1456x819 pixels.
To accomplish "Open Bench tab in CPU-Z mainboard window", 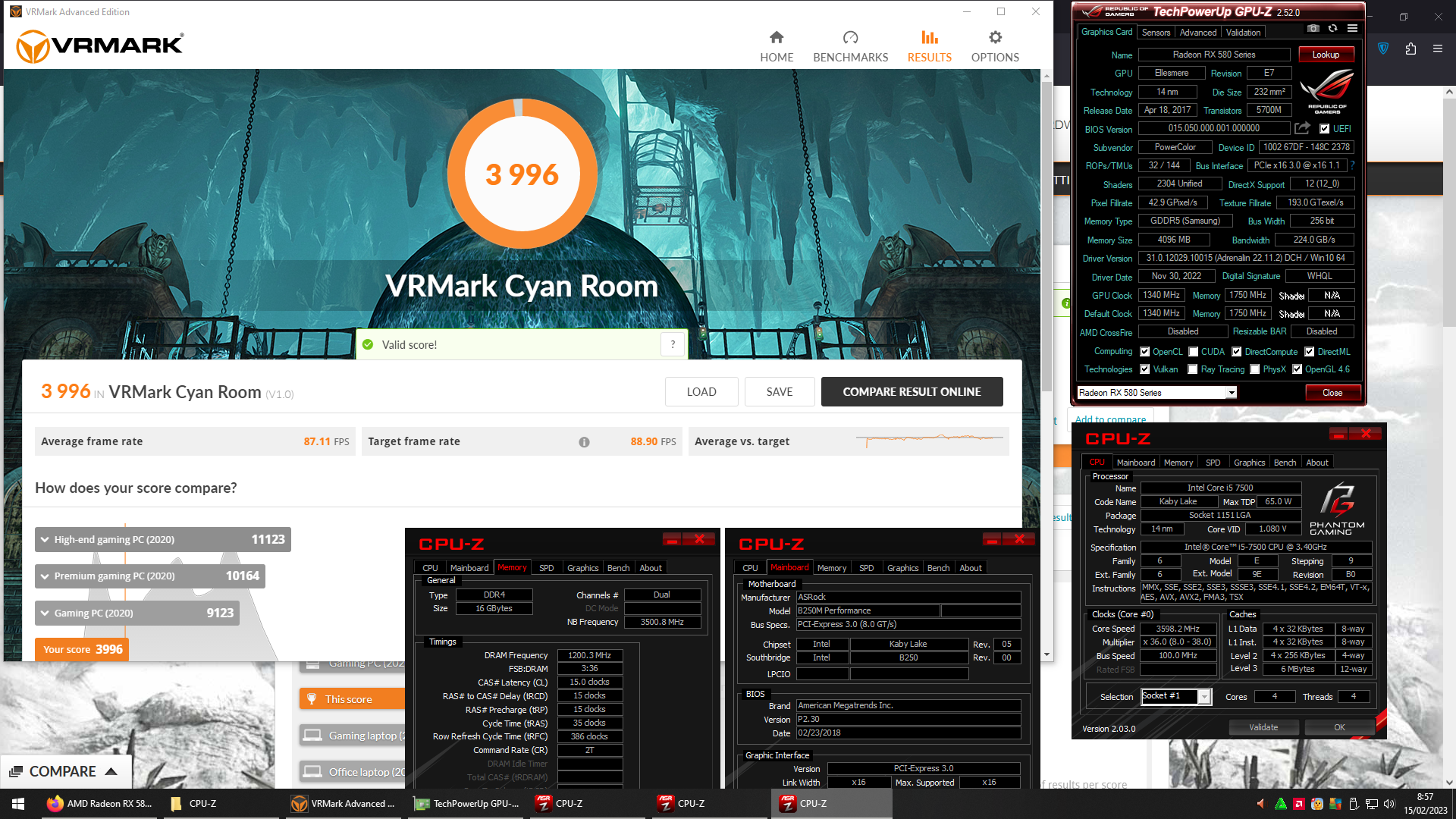I will point(938,568).
